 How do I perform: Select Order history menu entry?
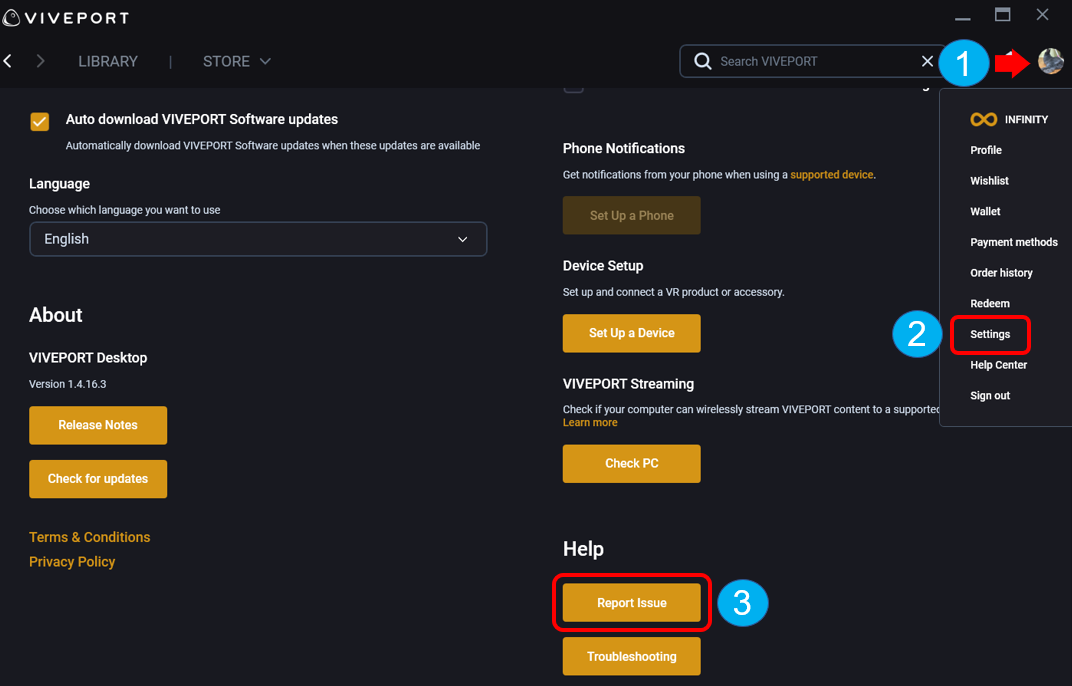coord(1001,273)
